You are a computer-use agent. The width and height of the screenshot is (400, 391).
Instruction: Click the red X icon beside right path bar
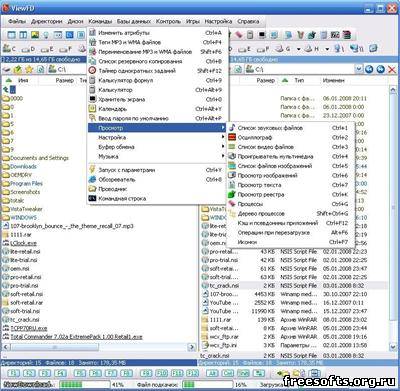pyautogui.click(x=392, y=69)
